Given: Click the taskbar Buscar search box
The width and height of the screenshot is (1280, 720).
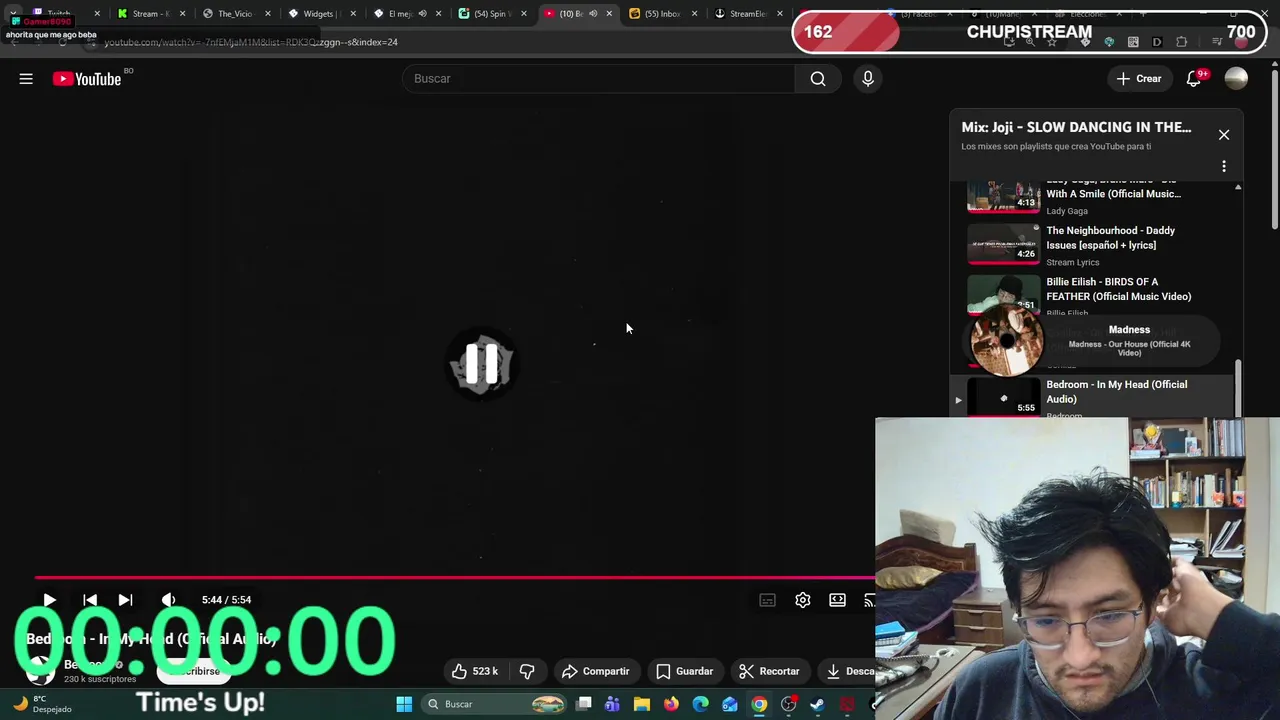Looking at the screenshot, I should (x=492, y=704).
